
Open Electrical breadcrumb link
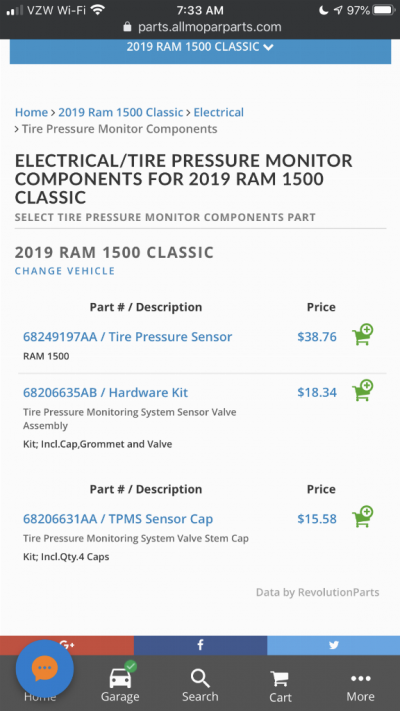point(219,112)
